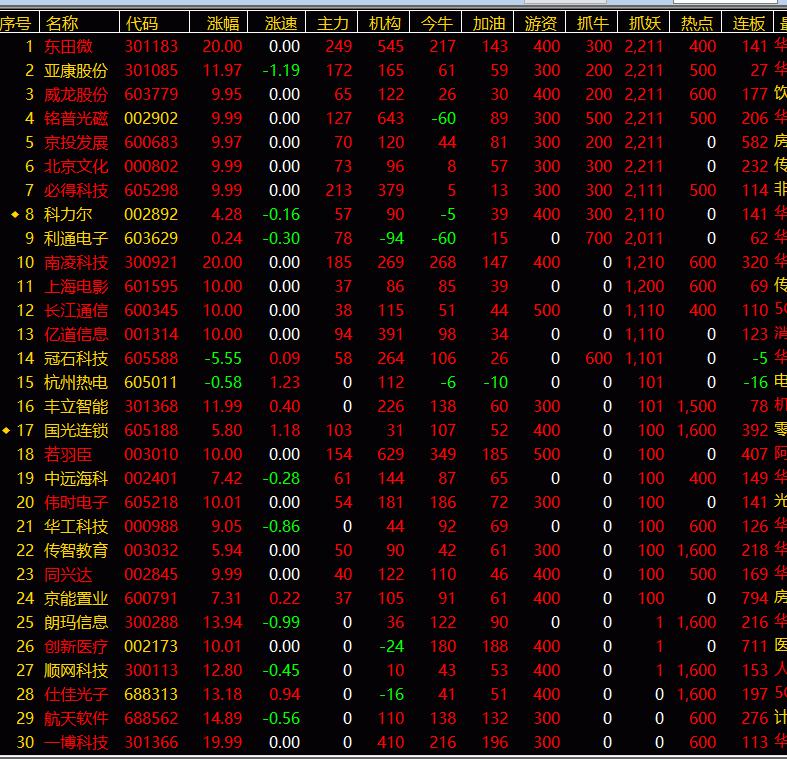
Task: Select stock 利通电子
Action: [76, 238]
